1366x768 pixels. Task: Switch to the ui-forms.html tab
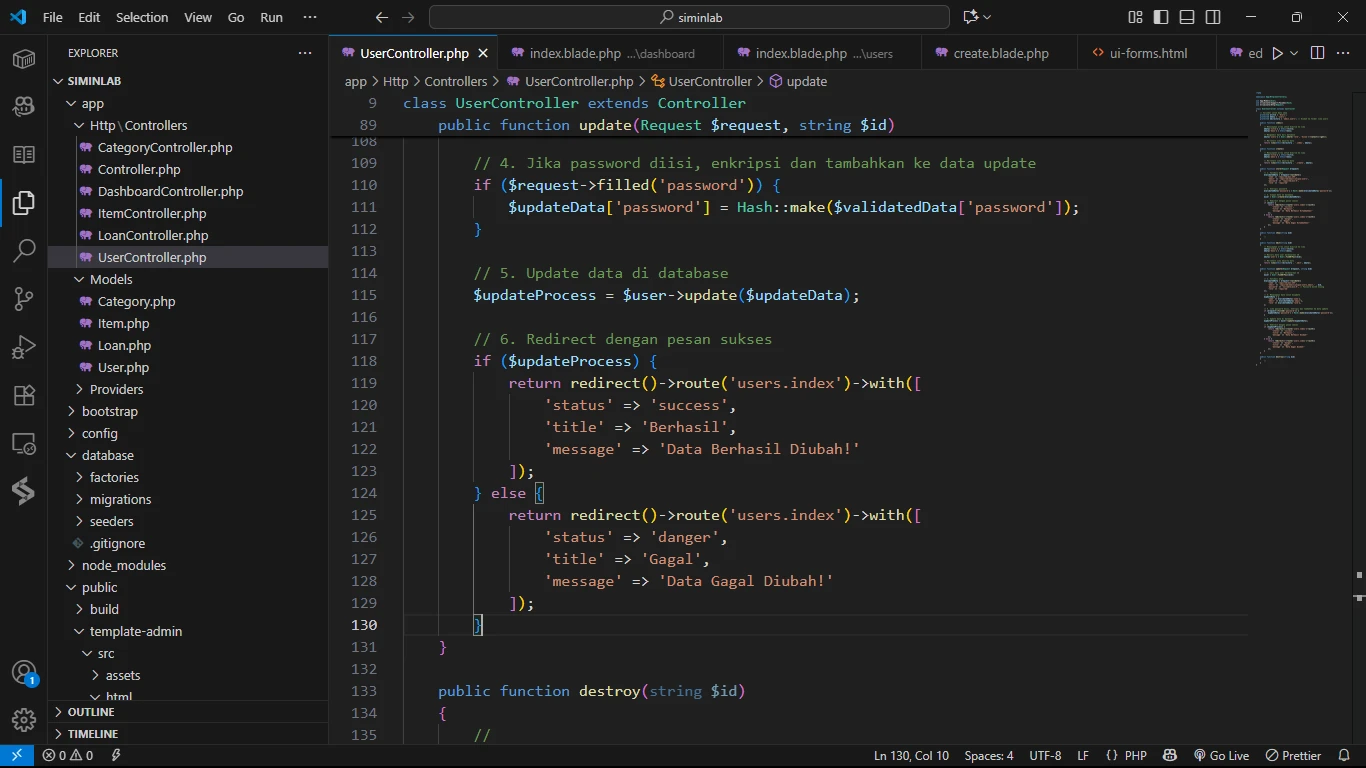(x=1149, y=53)
